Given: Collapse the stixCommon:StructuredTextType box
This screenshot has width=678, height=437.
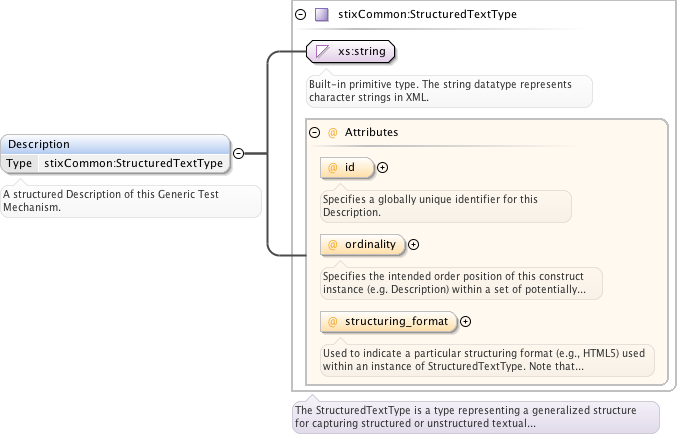Looking at the screenshot, I should 300,15.
